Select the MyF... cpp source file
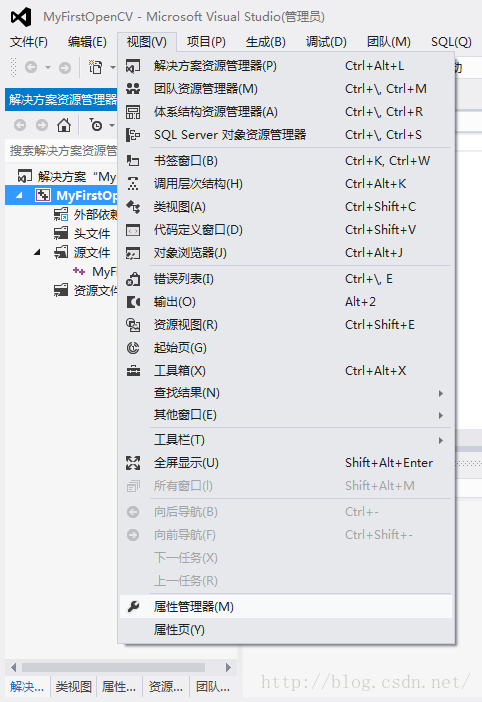 click(94, 271)
